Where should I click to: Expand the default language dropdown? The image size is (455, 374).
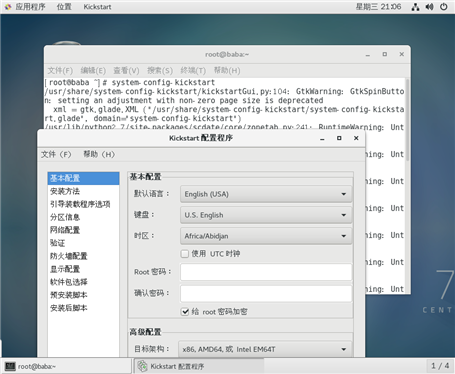tap(266, 194)
